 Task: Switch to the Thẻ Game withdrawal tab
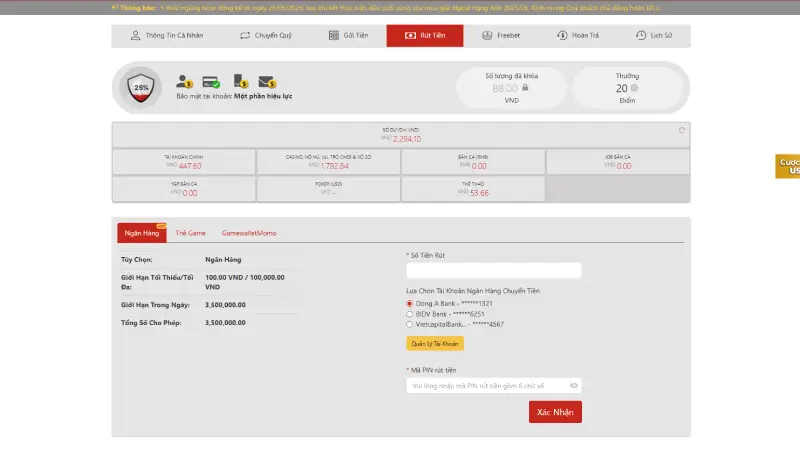pos(190,233)
